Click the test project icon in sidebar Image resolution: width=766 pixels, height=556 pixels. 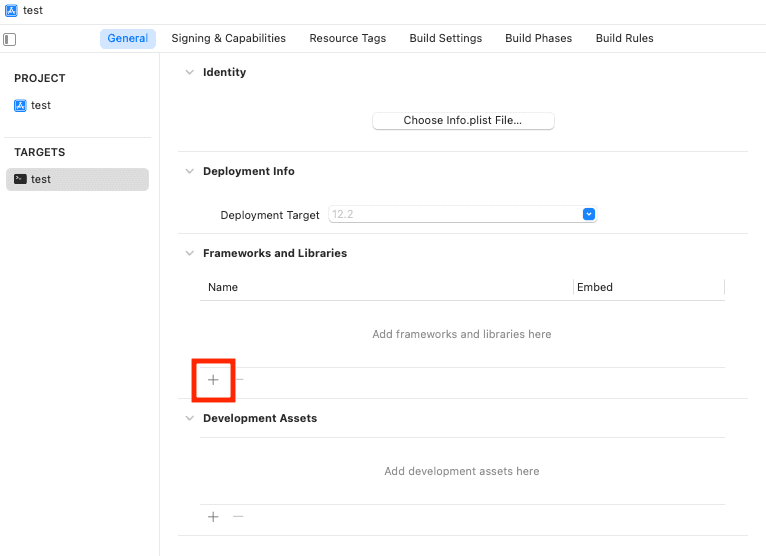tap(20, 105)
